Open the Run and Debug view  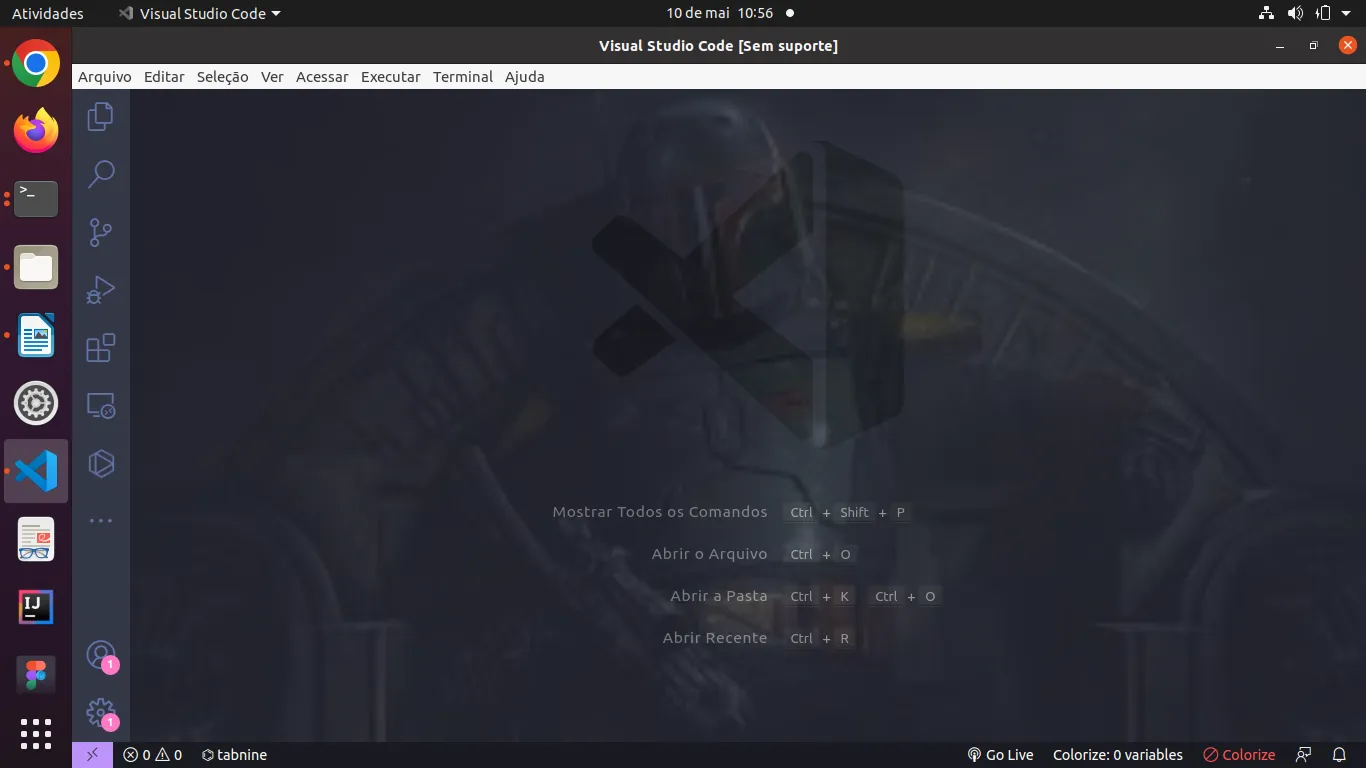pos(100,290)
